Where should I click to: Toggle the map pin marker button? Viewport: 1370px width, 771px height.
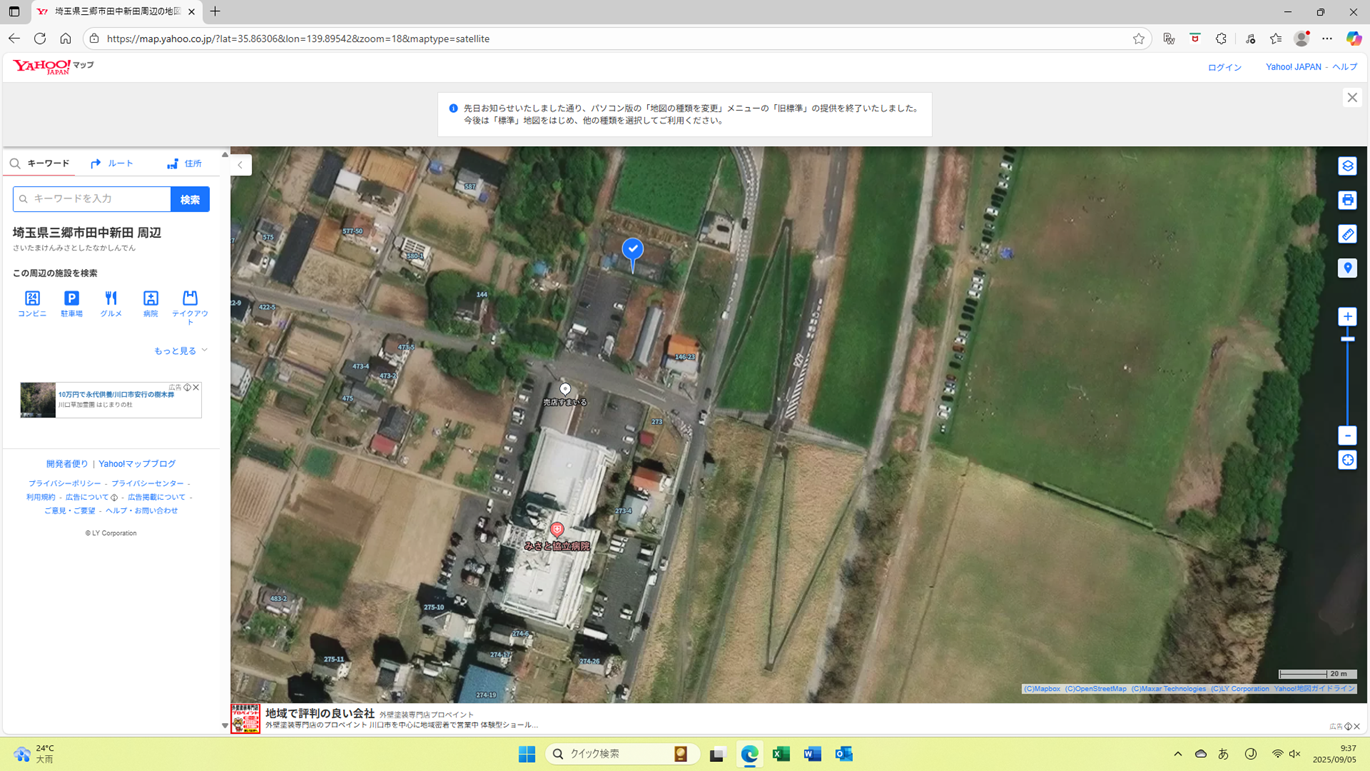[1347, 268]
